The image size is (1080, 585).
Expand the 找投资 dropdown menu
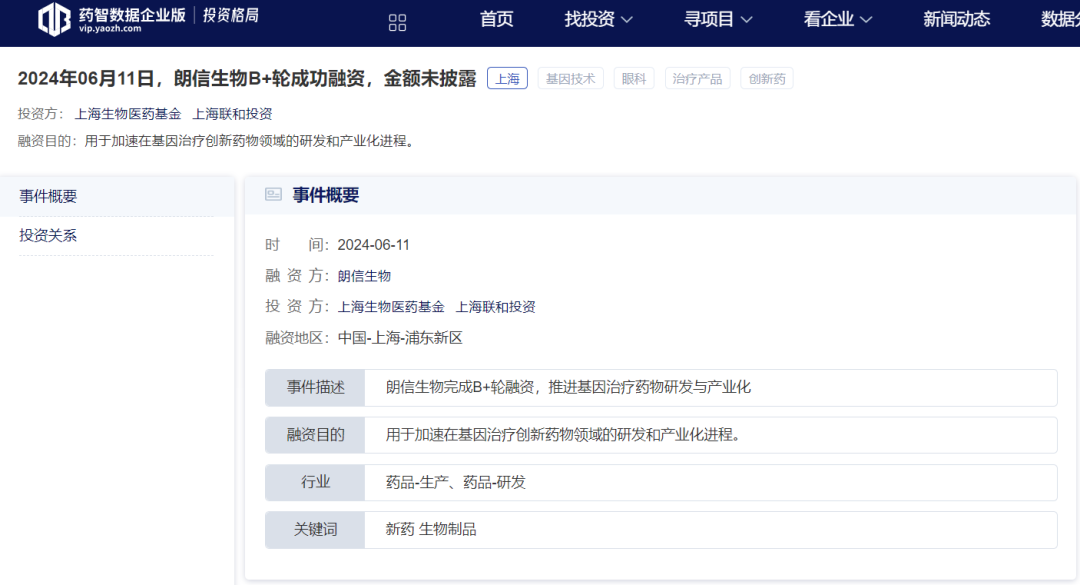tap(598, 19)
